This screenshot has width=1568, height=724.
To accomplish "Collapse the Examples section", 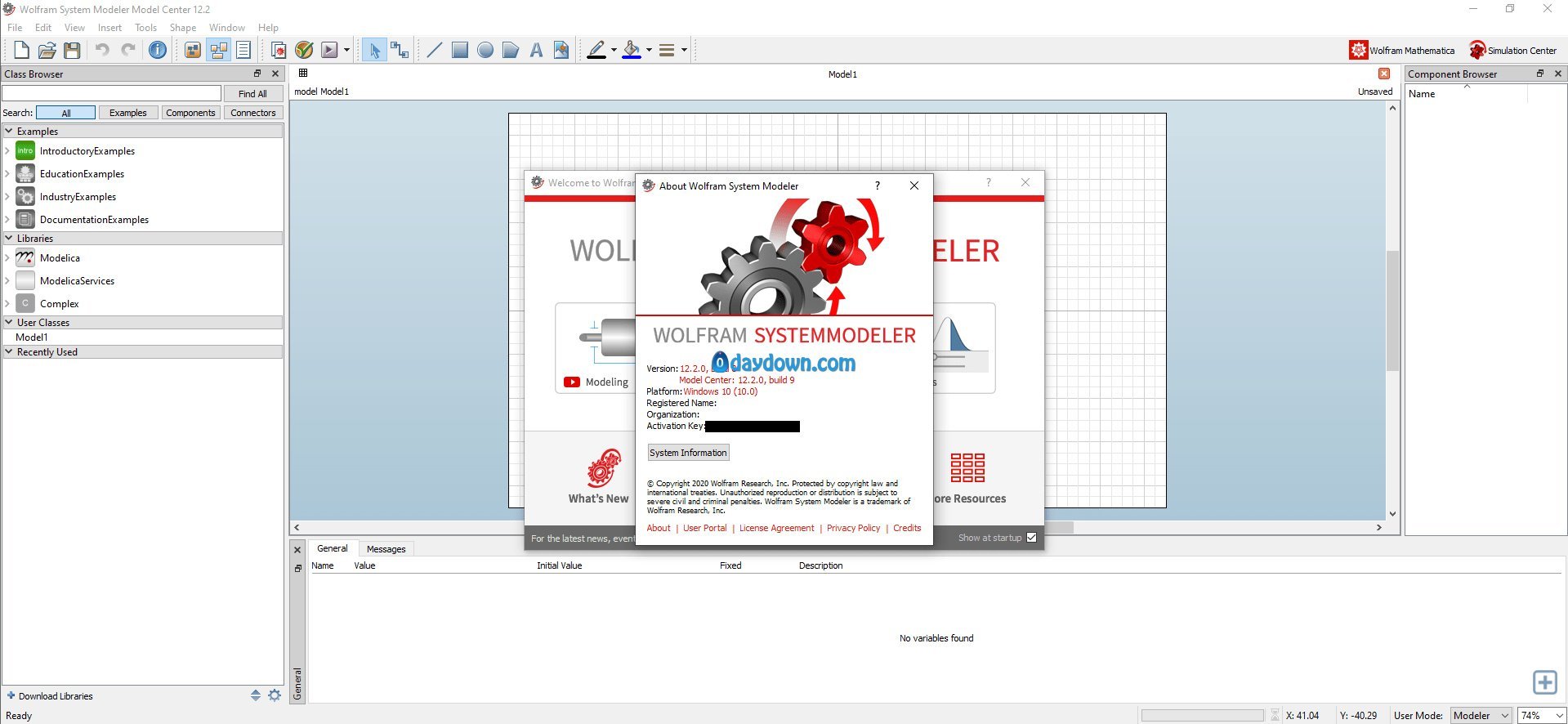I will tap(9, 131).
